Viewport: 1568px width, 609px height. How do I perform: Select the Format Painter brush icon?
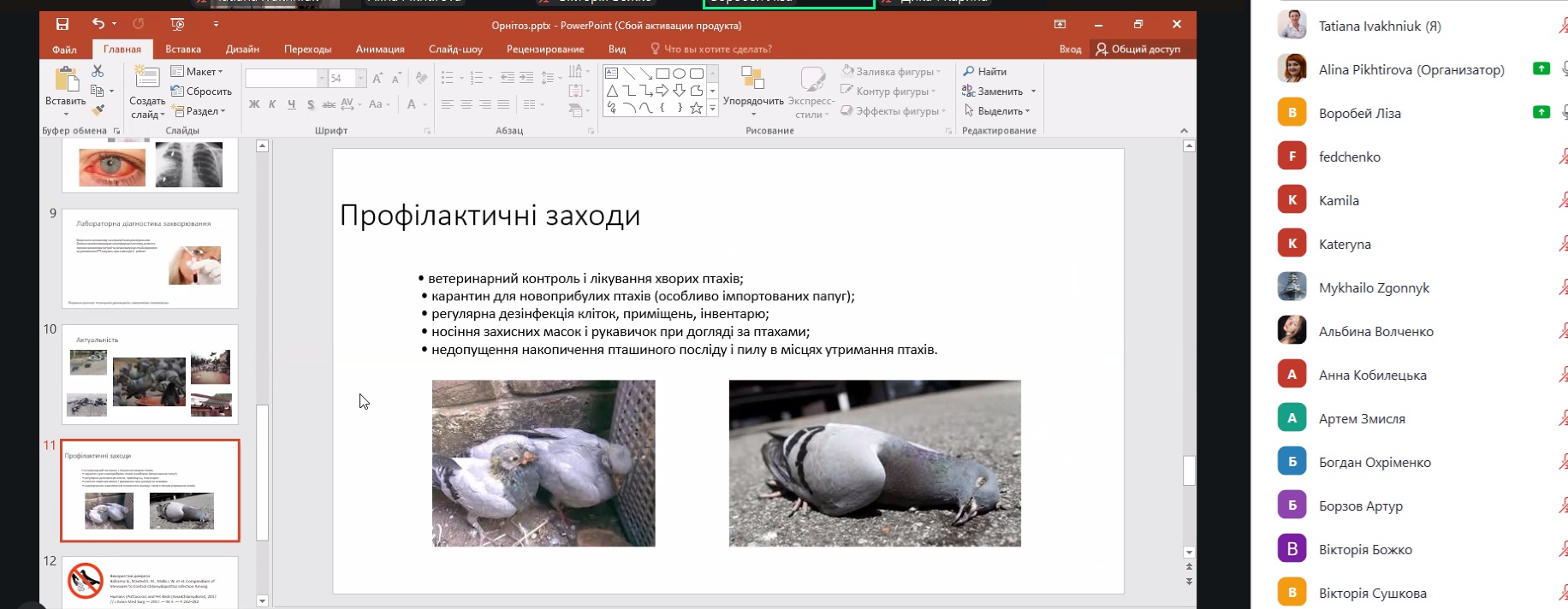(x=98, y=110)
